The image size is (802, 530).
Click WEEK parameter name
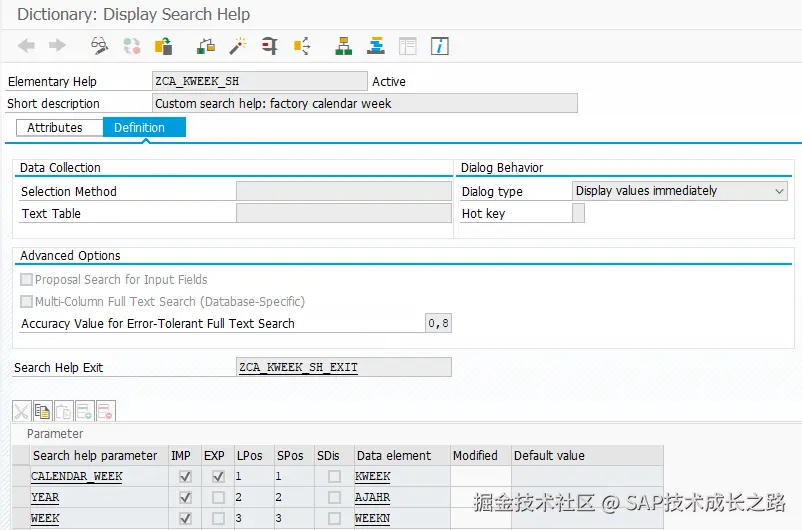click(45, 518)
